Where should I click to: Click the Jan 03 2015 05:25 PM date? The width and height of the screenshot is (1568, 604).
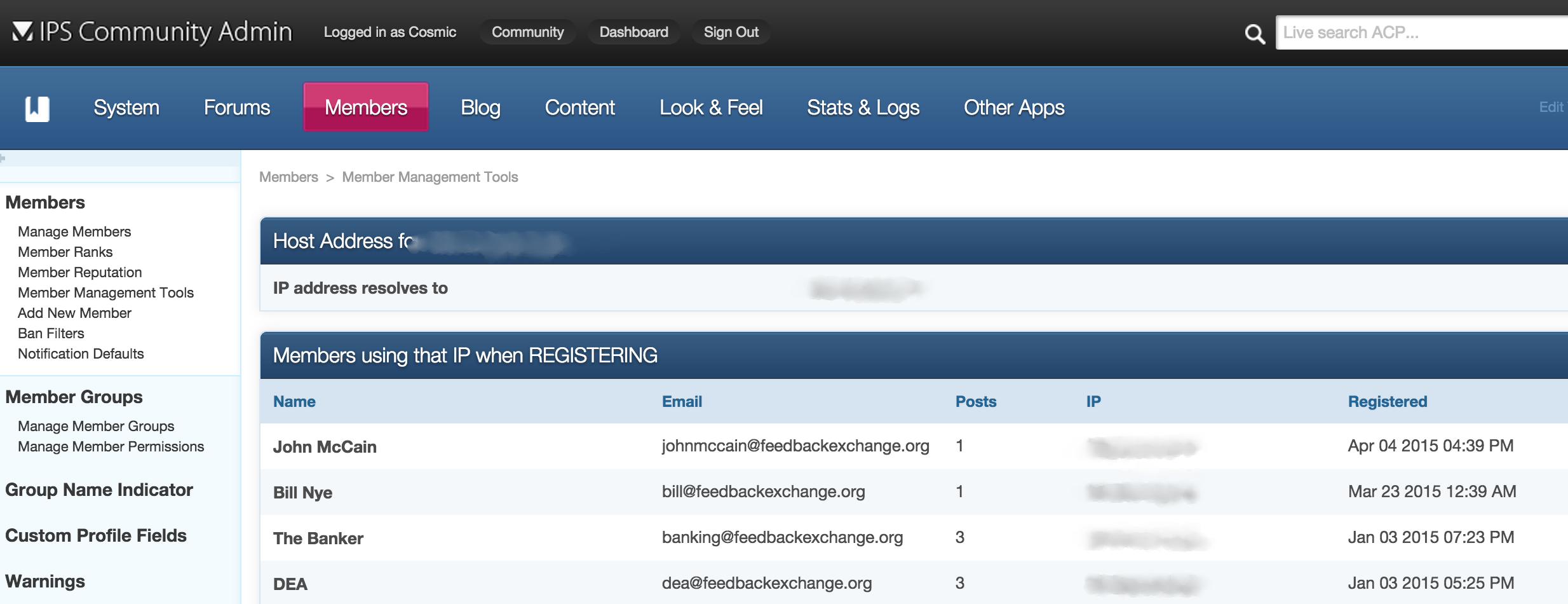pos(1431,583)
